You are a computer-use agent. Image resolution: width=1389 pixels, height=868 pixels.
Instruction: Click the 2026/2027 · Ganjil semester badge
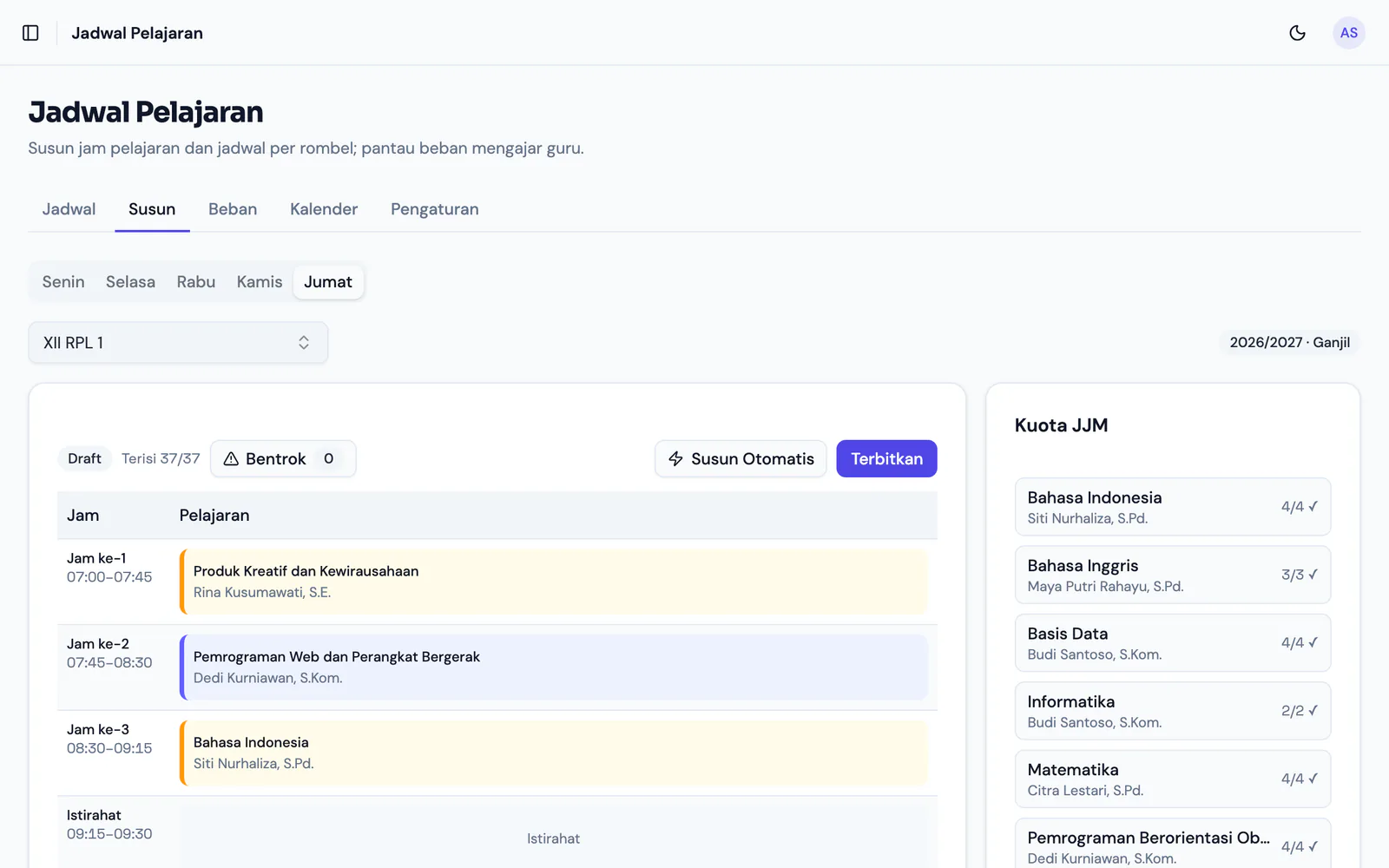tap(1289, 342)
